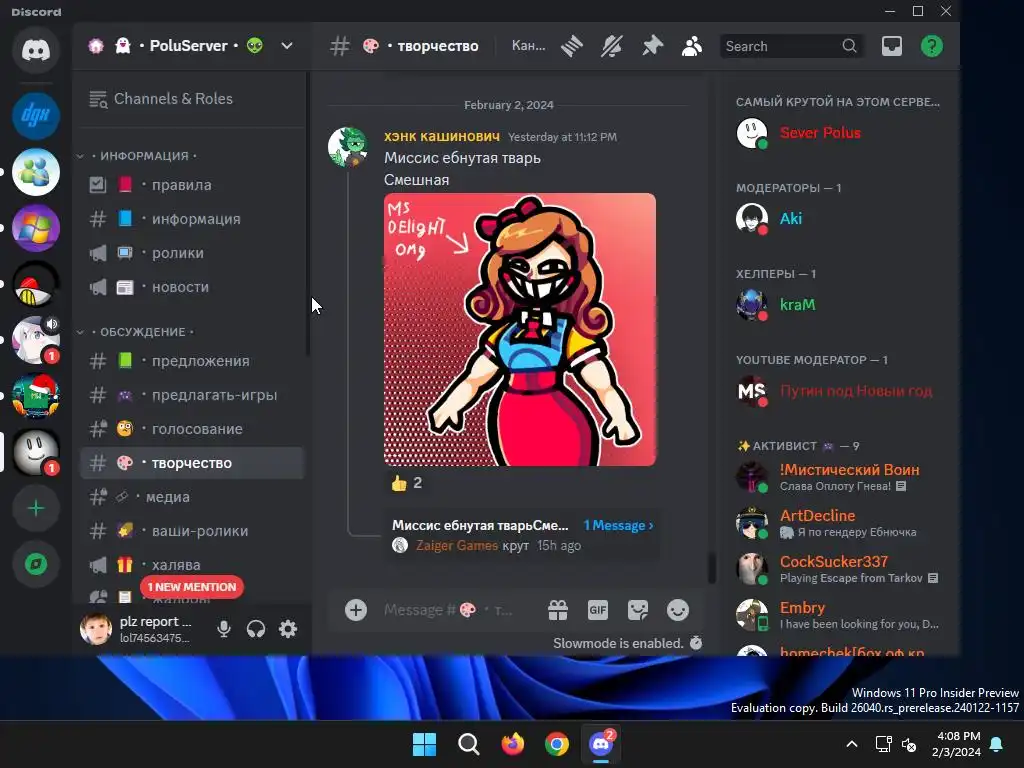Toggle member list visibility

[x=692, y=46]
